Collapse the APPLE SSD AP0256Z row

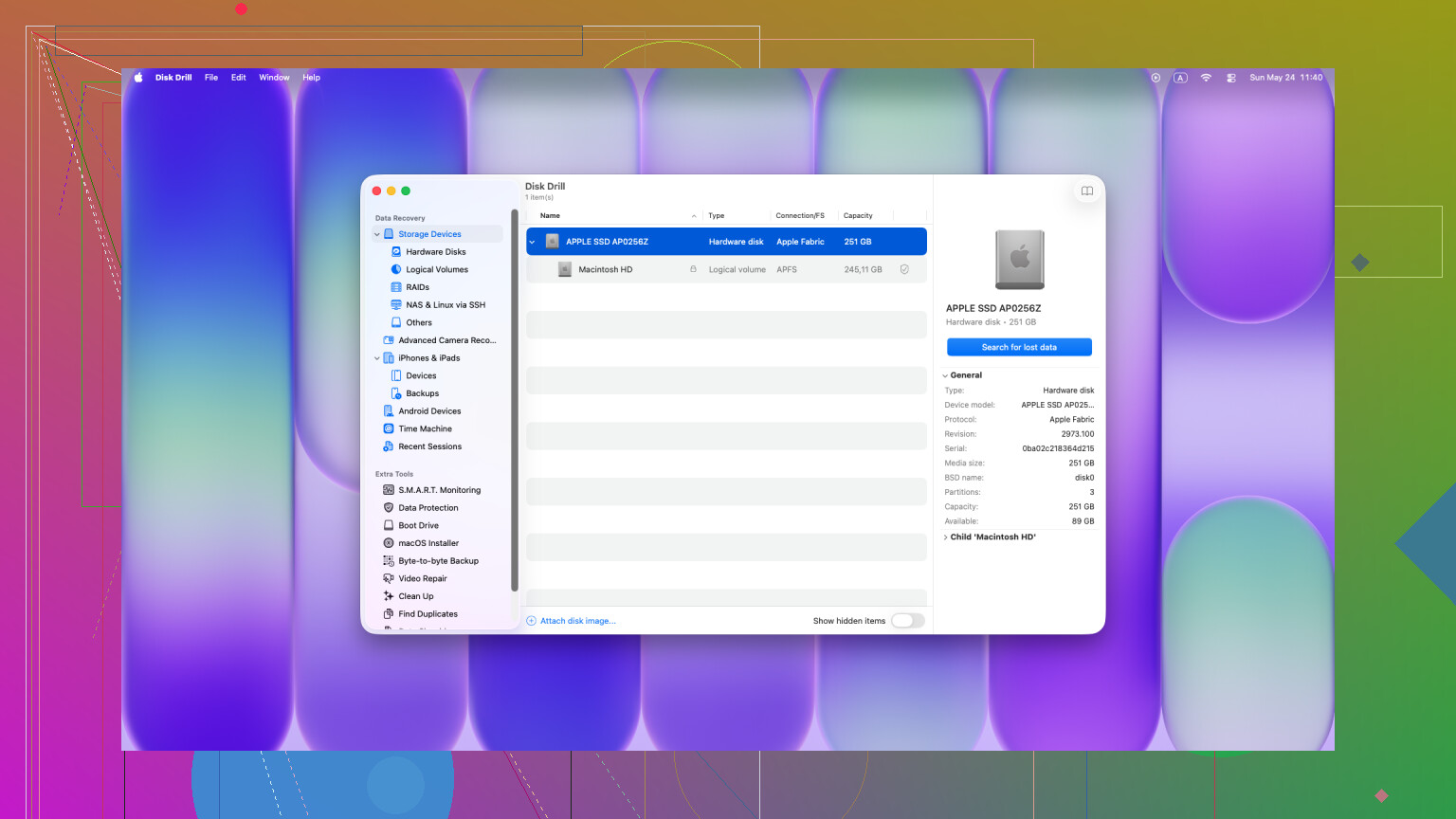pos(532,242)
